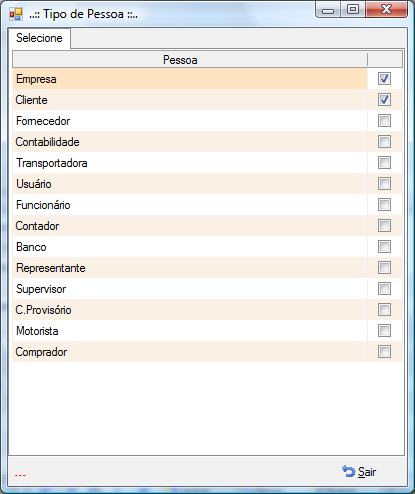
Task: Select the Funcionário row text
Action: pos(43,205)
